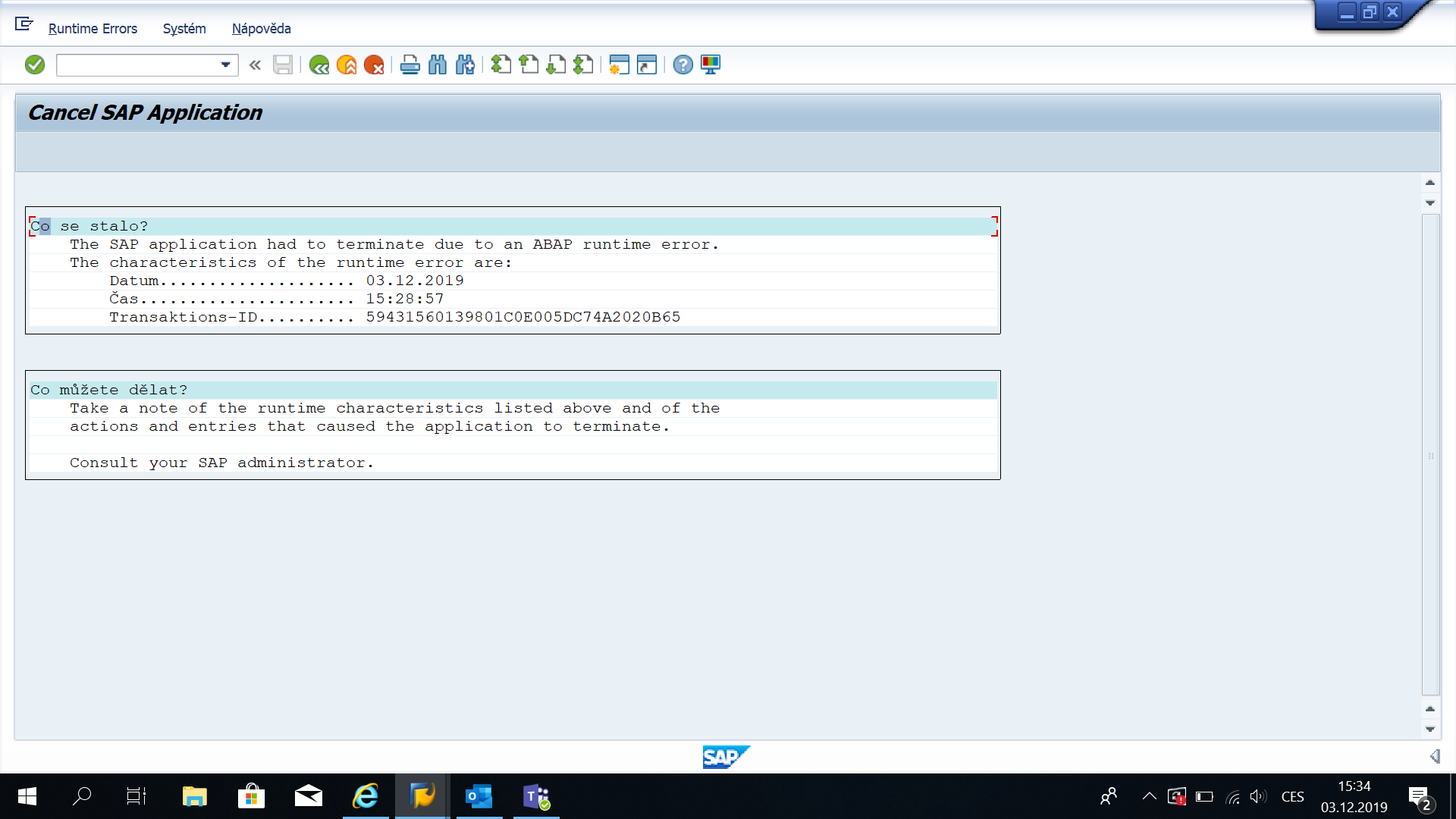This screenshot has height=819, width=1456.
Task: Collapse the command field with double chevron
Action: 255,65
